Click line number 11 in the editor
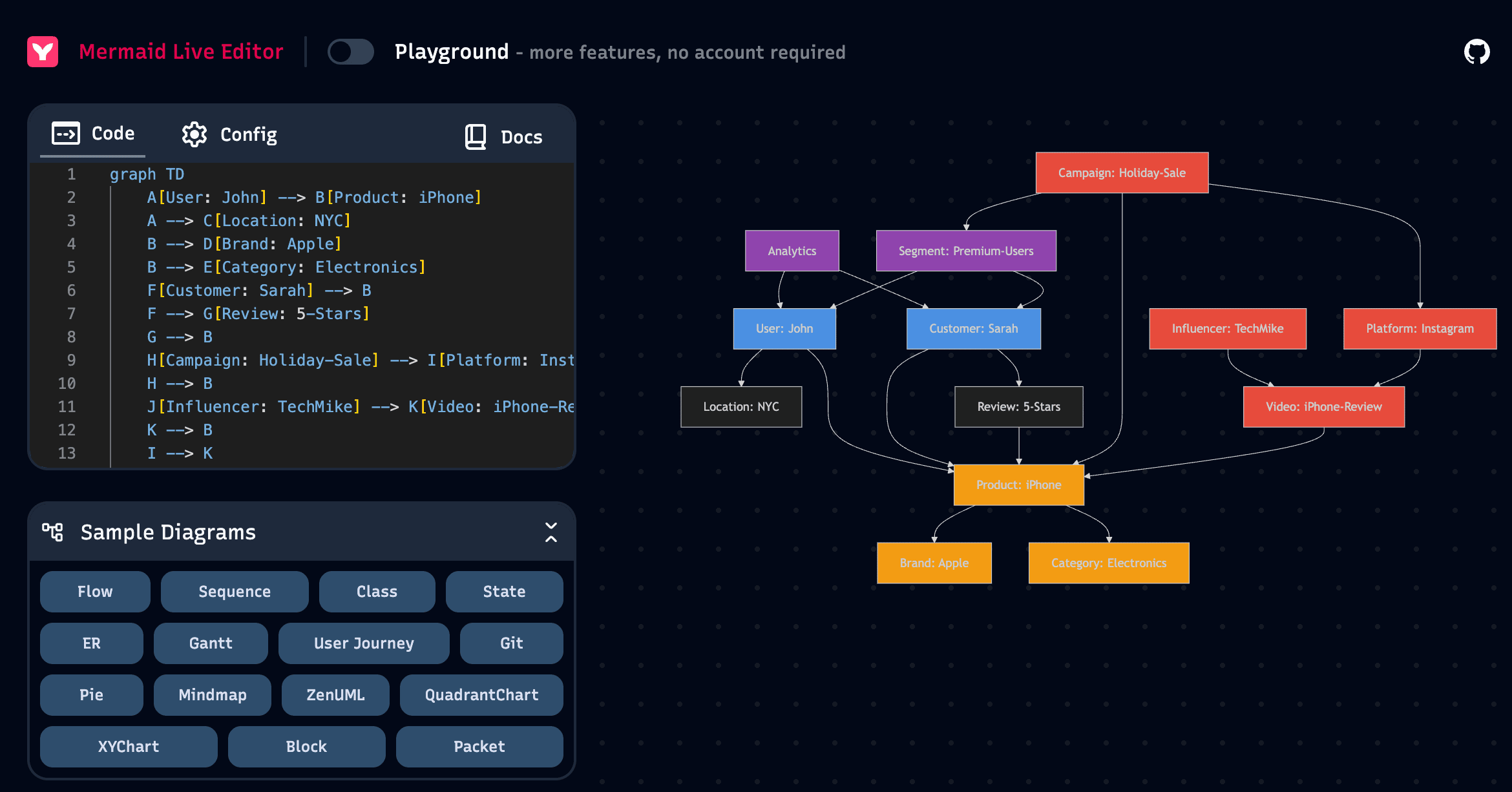 [x=67, y=407]
